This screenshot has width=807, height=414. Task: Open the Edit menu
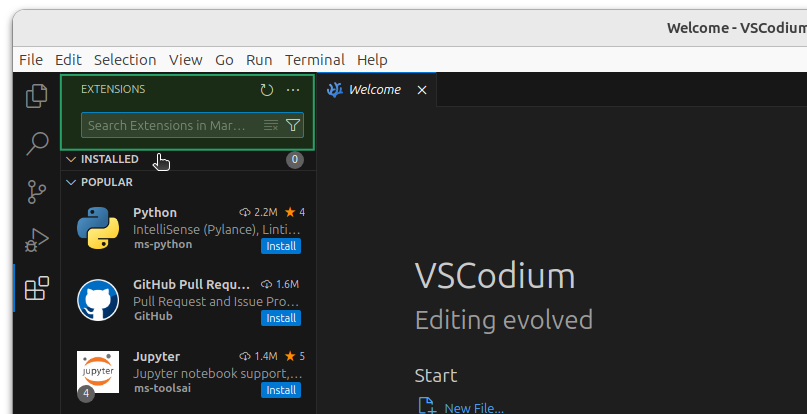click(68, 60)
